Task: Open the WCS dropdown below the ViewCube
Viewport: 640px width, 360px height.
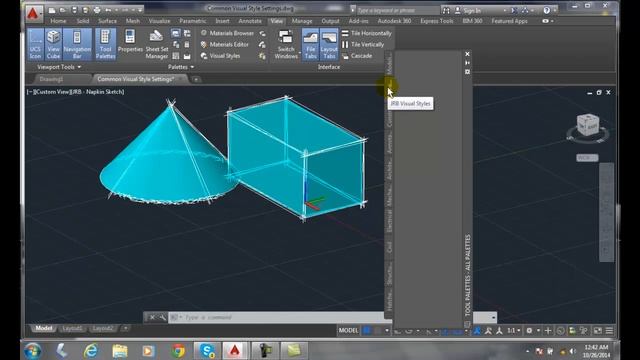Action: (587, 158)
